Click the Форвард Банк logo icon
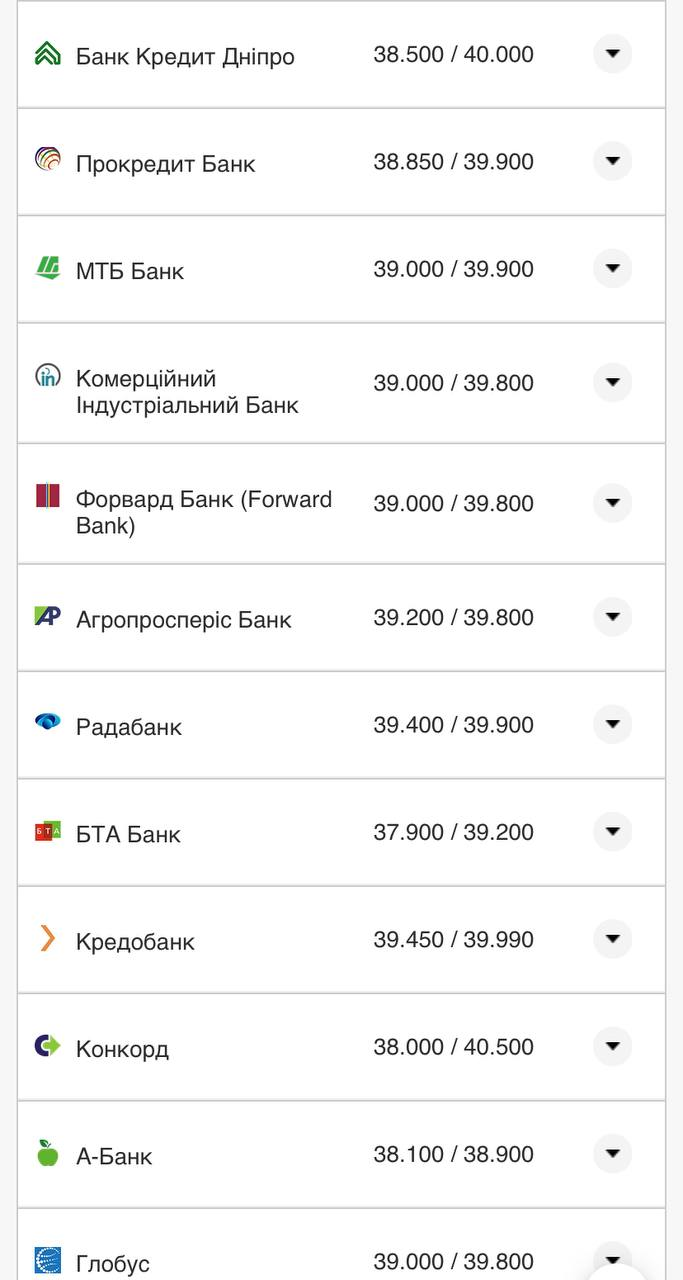The width and height of the screenshot is (683, 1280). click(47, 496)
